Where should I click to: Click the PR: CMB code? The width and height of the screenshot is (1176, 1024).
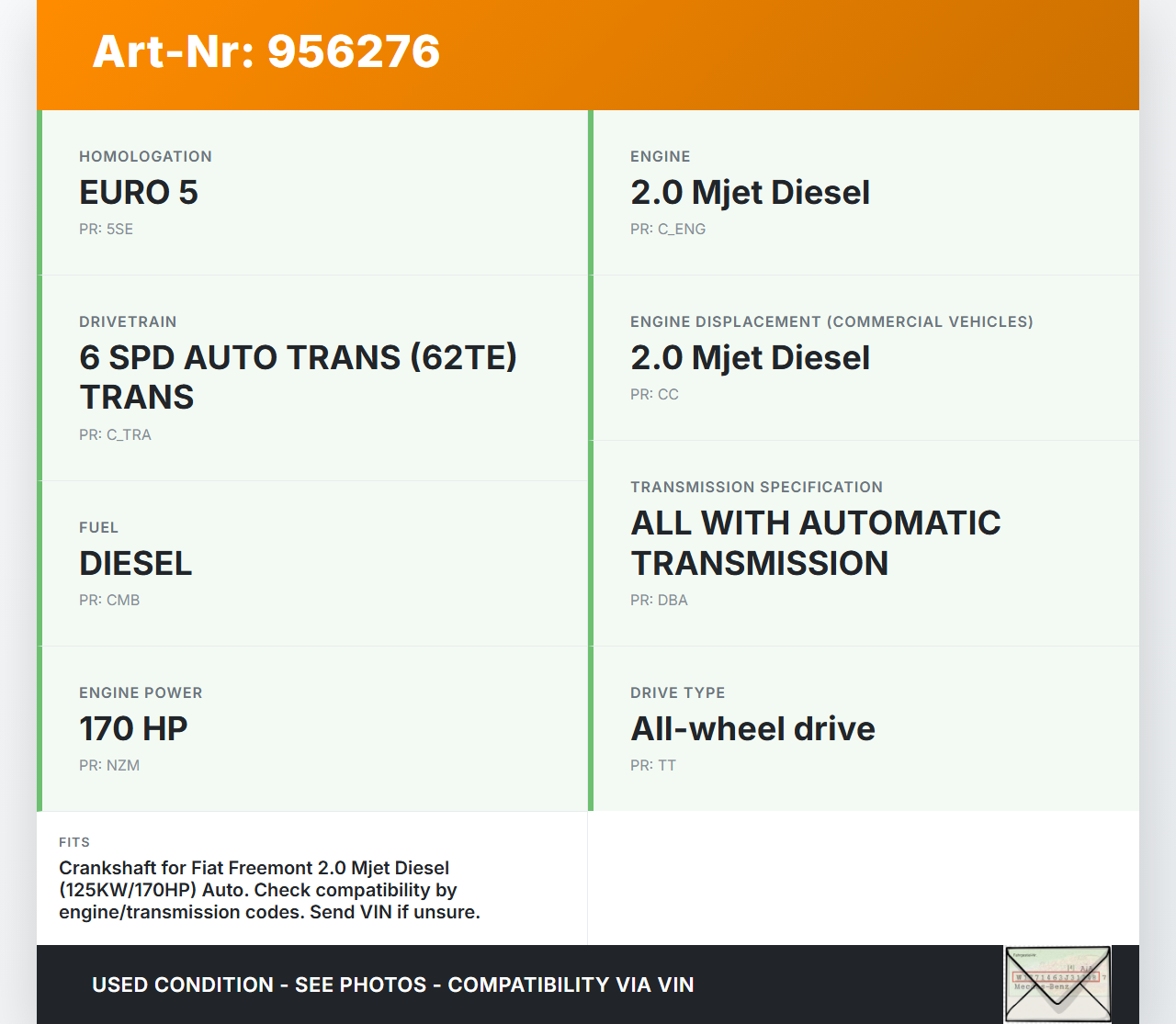point(109,601)
